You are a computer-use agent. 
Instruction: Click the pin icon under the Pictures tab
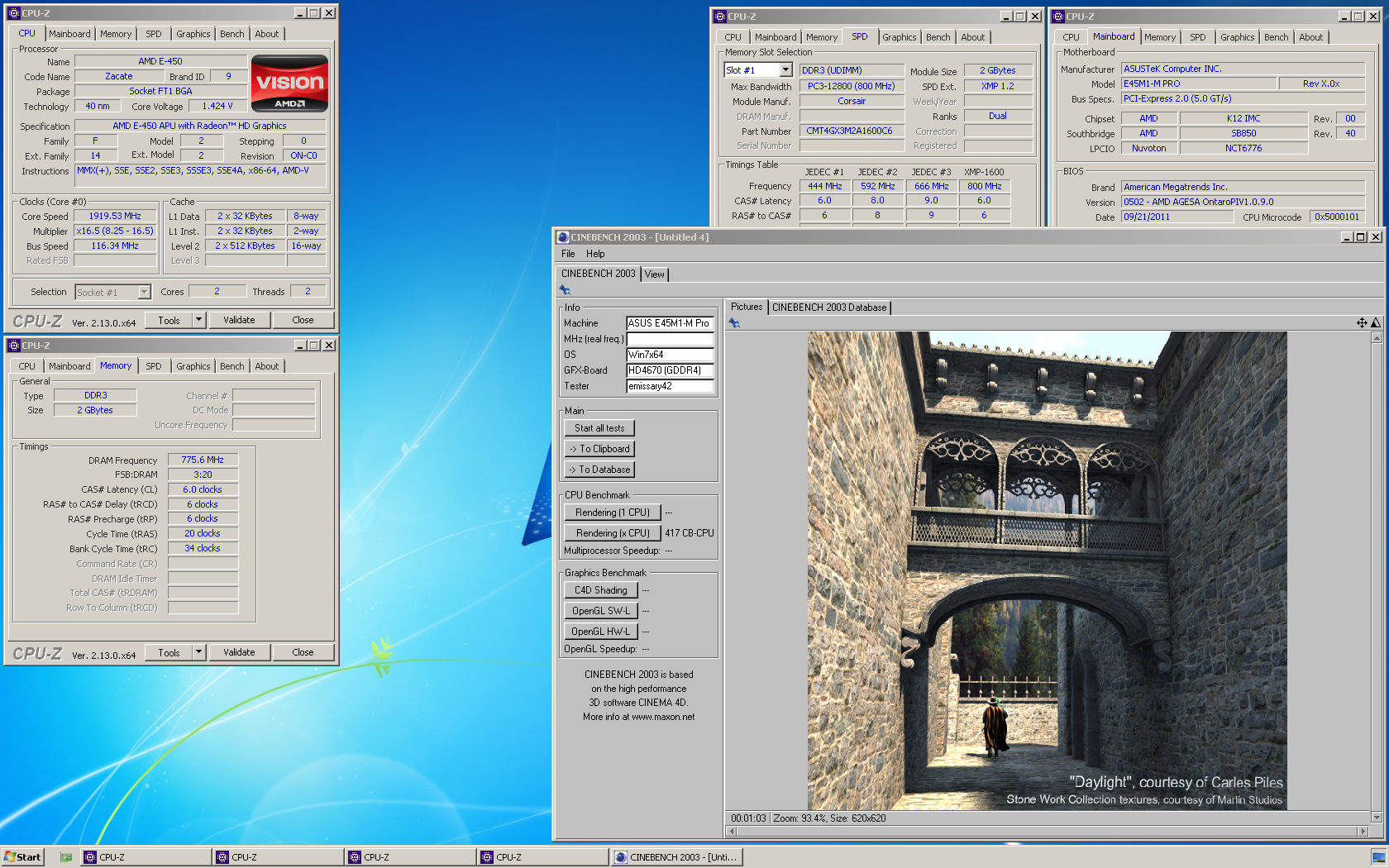click(x=734, y=323)
